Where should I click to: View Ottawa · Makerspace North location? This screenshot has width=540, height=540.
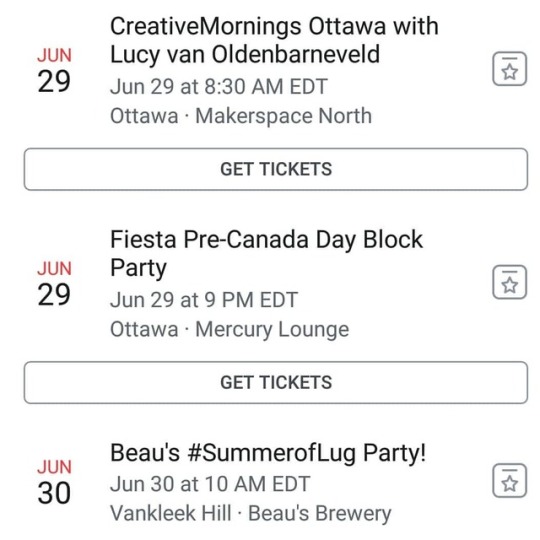coord(241,116)
